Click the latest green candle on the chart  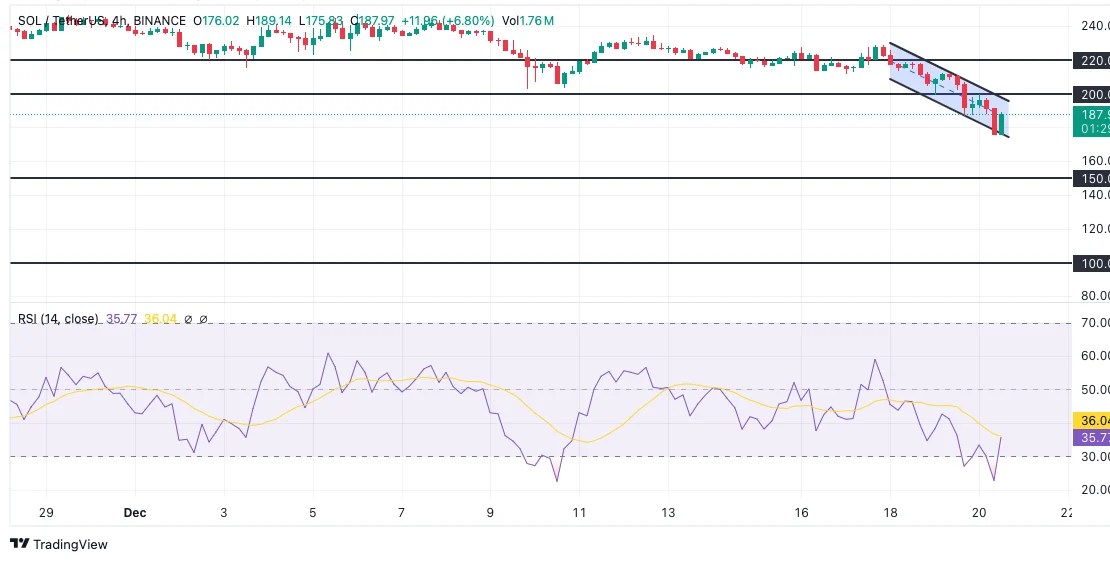[x=1002, y=123]
